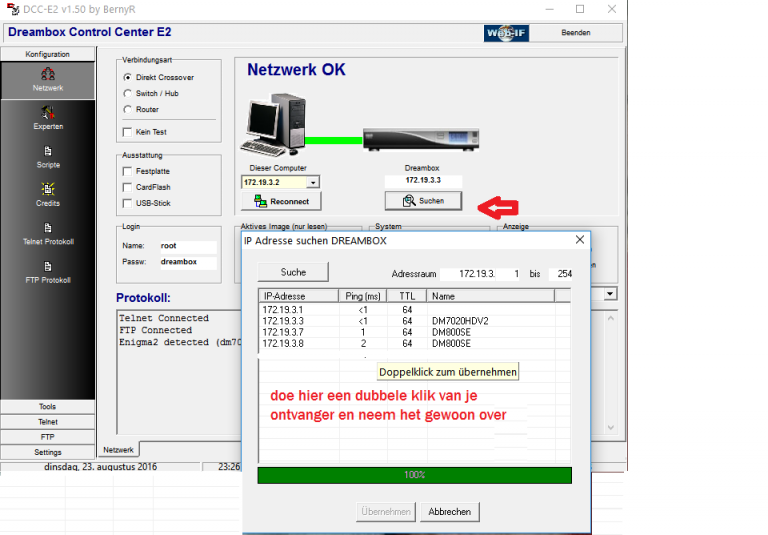This screenshot has height=535, width=768.
Task: Select the Switch / Hub option
Action: tap(127, 93)
